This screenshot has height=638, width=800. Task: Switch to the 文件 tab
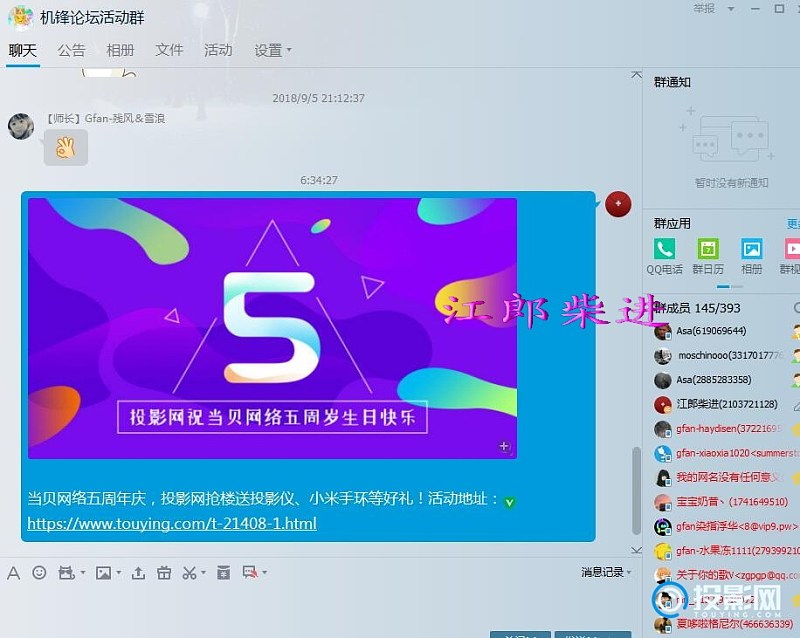point(169,50)
